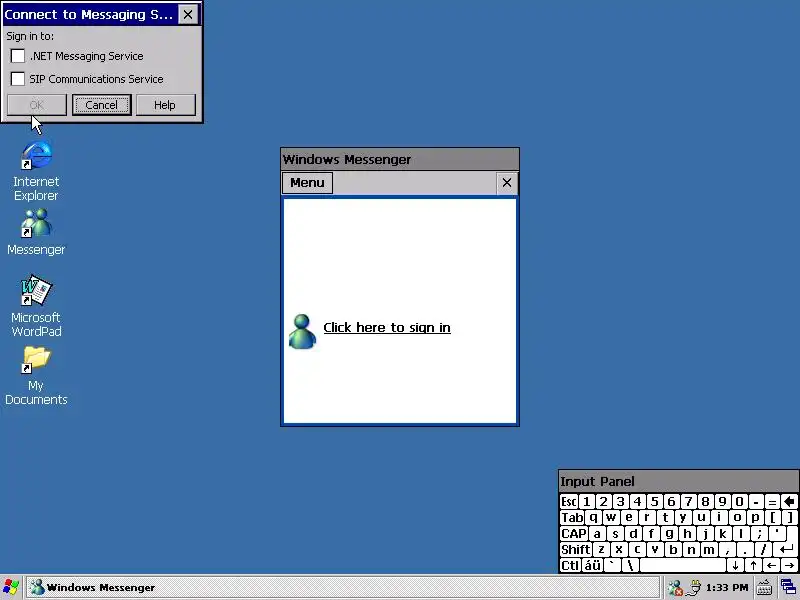Screen dimensions: 800x600
Task: Click the Messenger user figure icon
Action: pos(302,332)
